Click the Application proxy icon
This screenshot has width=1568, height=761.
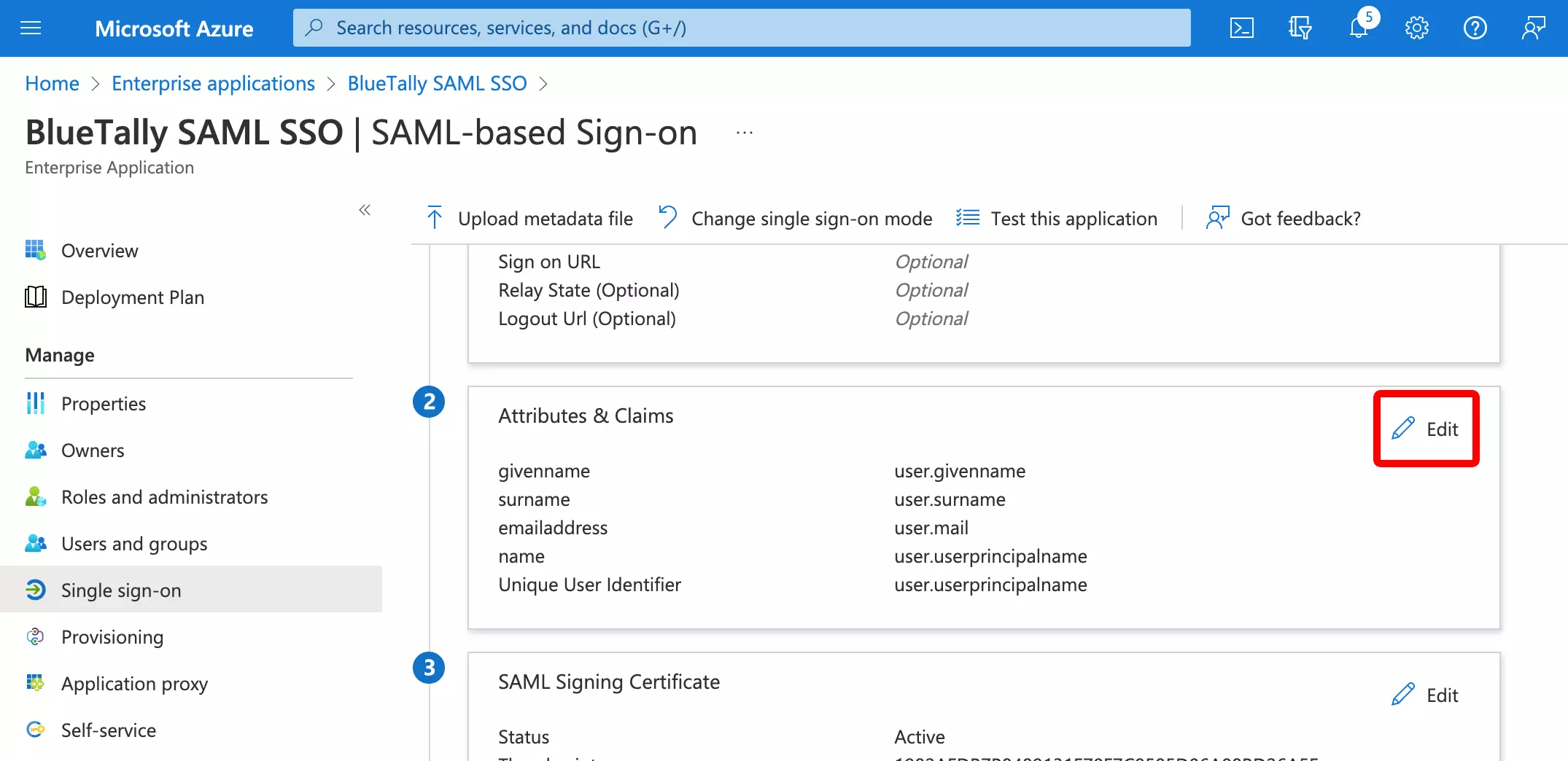tap(35, 683)
